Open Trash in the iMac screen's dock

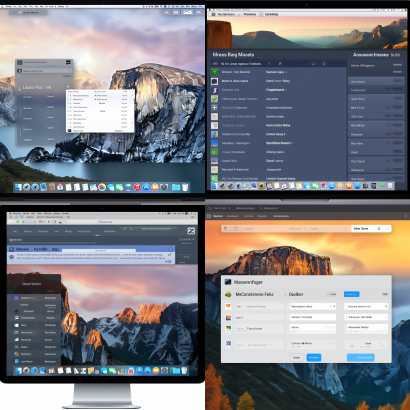point(184,370)
